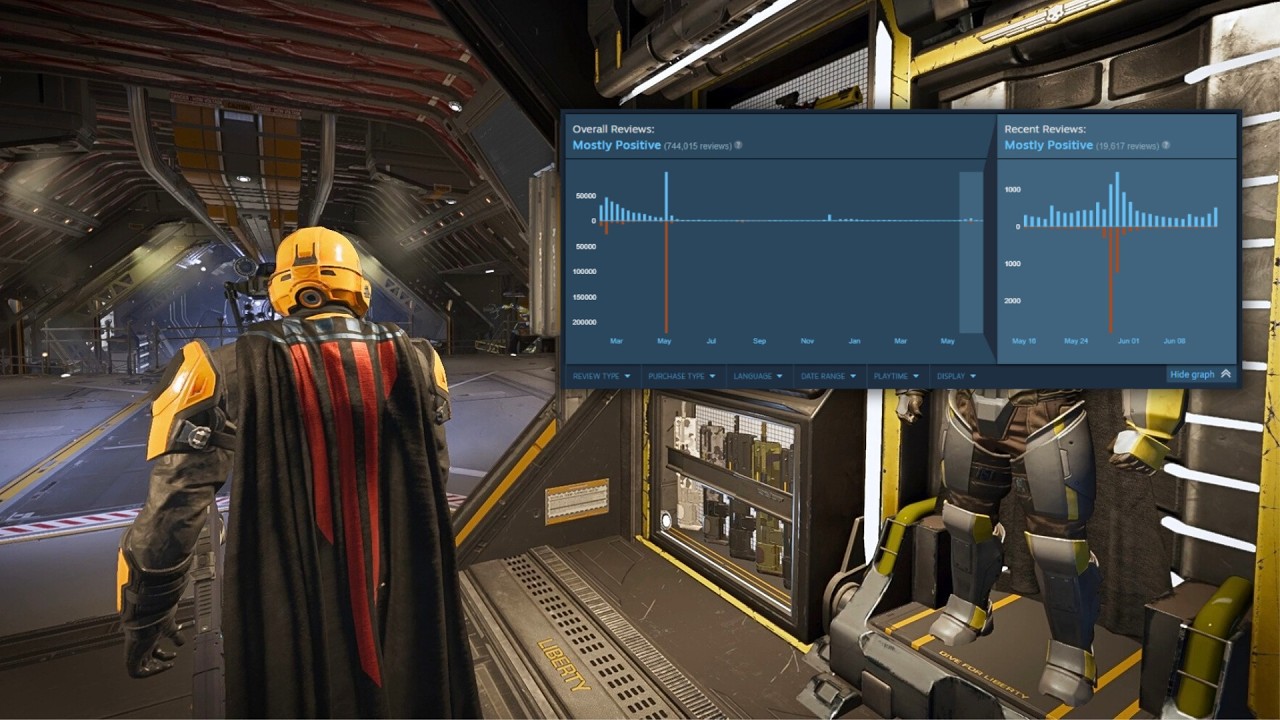Open the help icon beside Recent Reviews count

pos(1166,146)
